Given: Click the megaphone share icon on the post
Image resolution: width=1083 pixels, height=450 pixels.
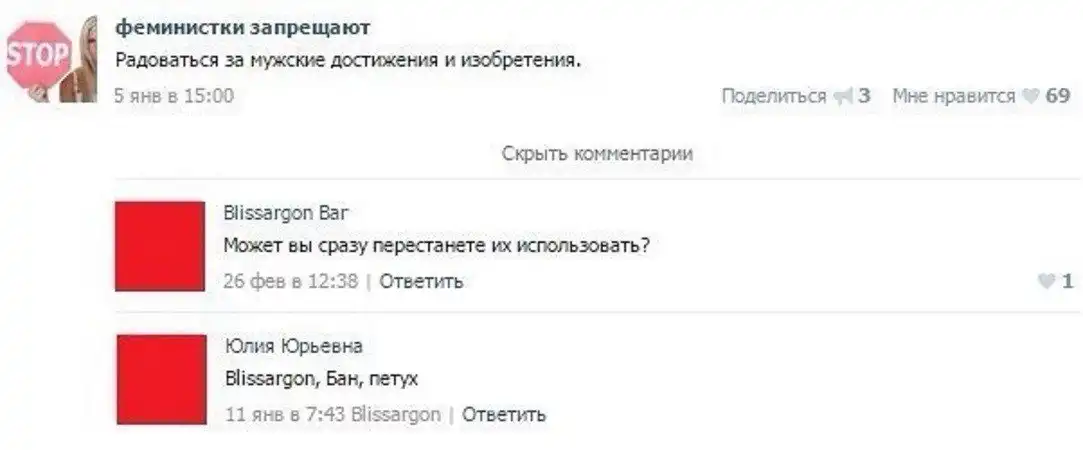Looking at the screenshot, I should coord(842,96).
